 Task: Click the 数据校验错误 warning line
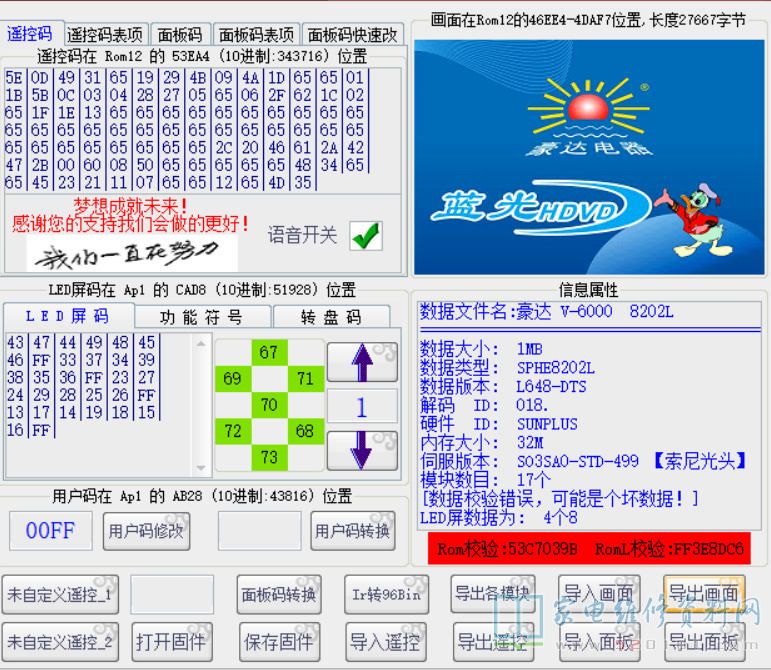point(560,498)
